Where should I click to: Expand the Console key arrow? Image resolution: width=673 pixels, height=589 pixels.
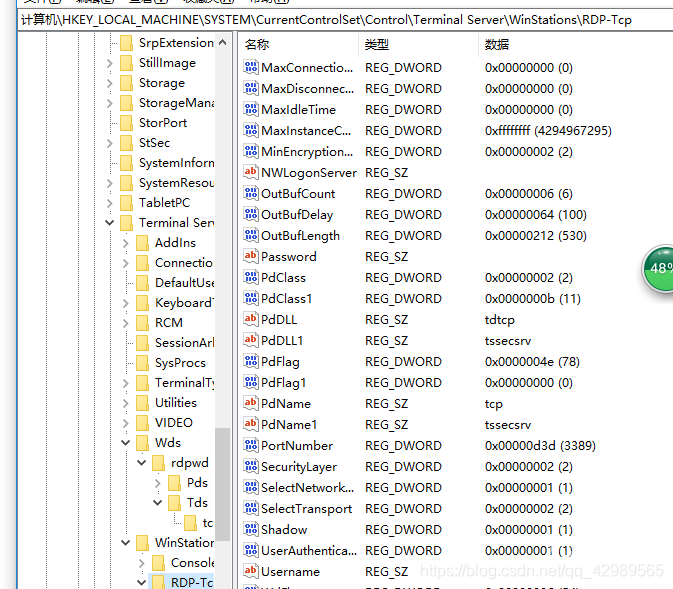click(142, 563)
